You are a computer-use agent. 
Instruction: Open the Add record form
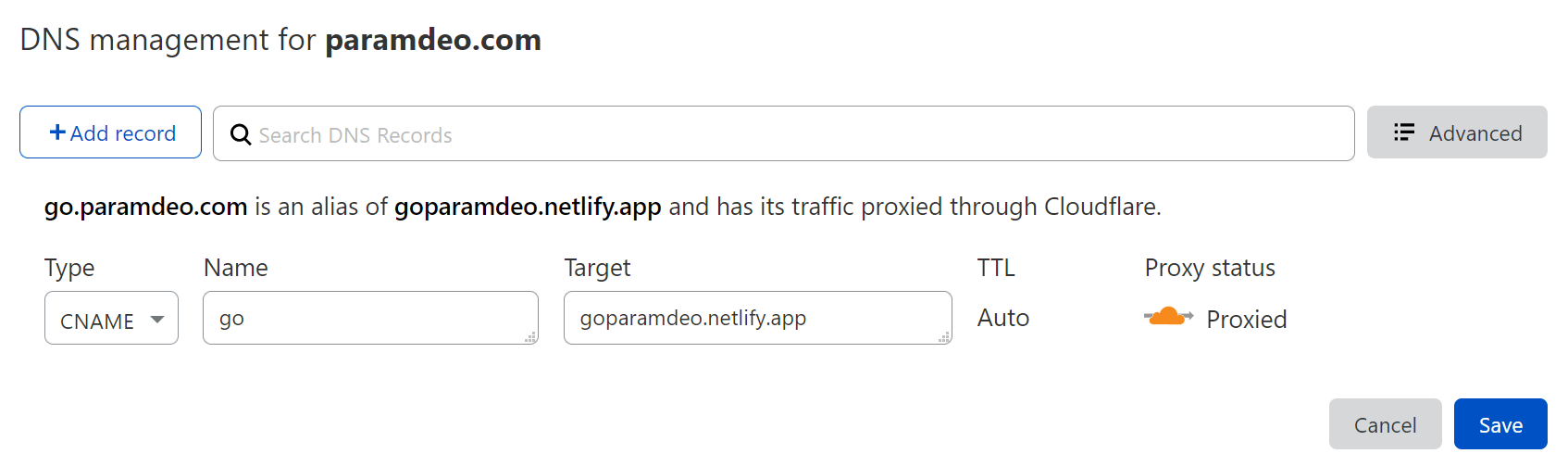110,132
